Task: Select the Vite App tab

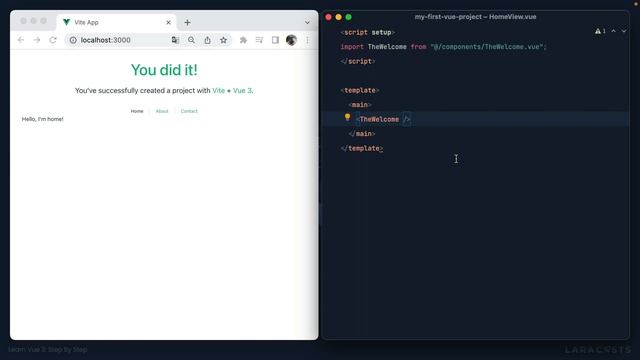Action: pos(116,22)
